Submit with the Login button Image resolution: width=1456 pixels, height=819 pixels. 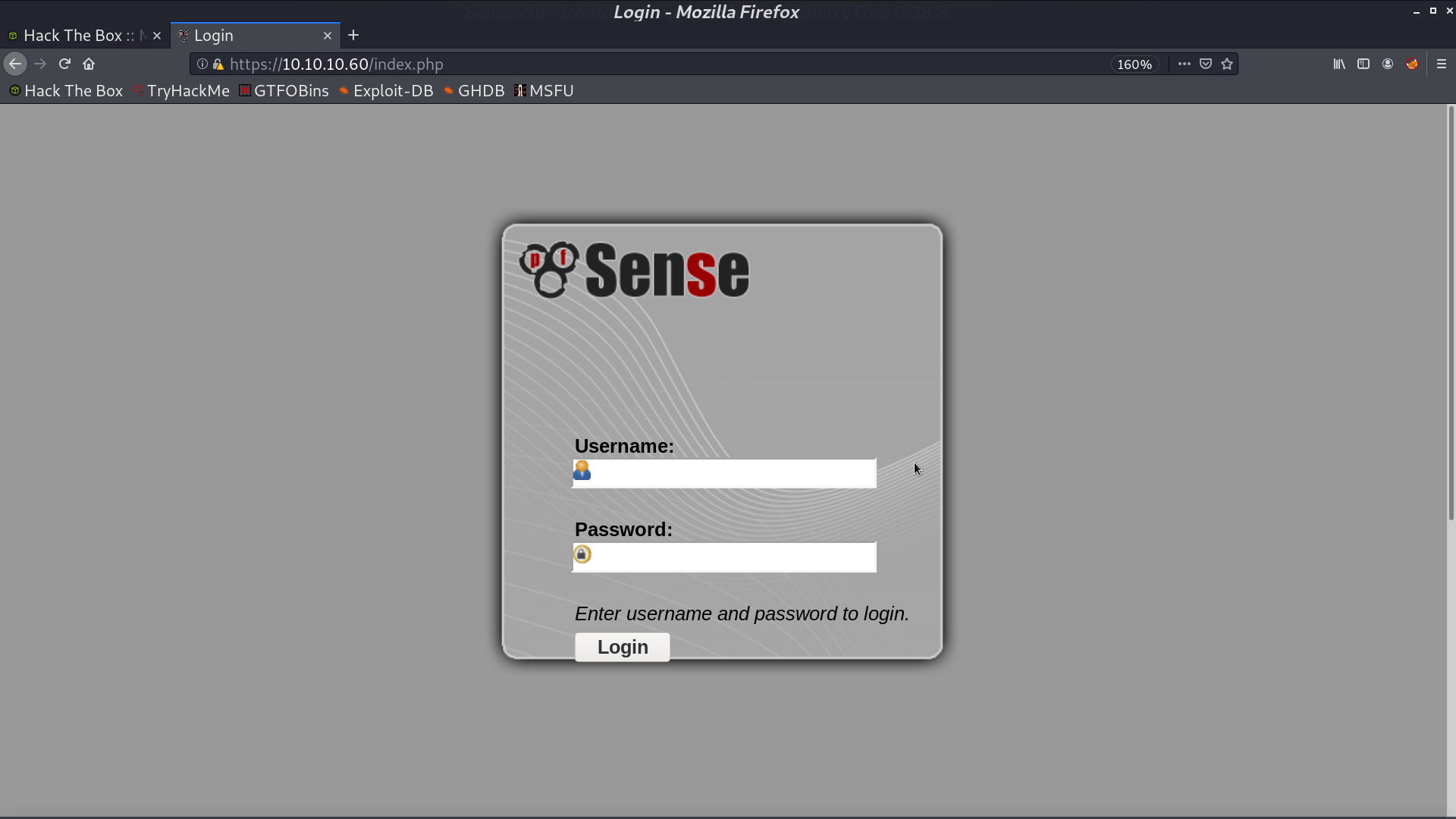pos(623,648)
